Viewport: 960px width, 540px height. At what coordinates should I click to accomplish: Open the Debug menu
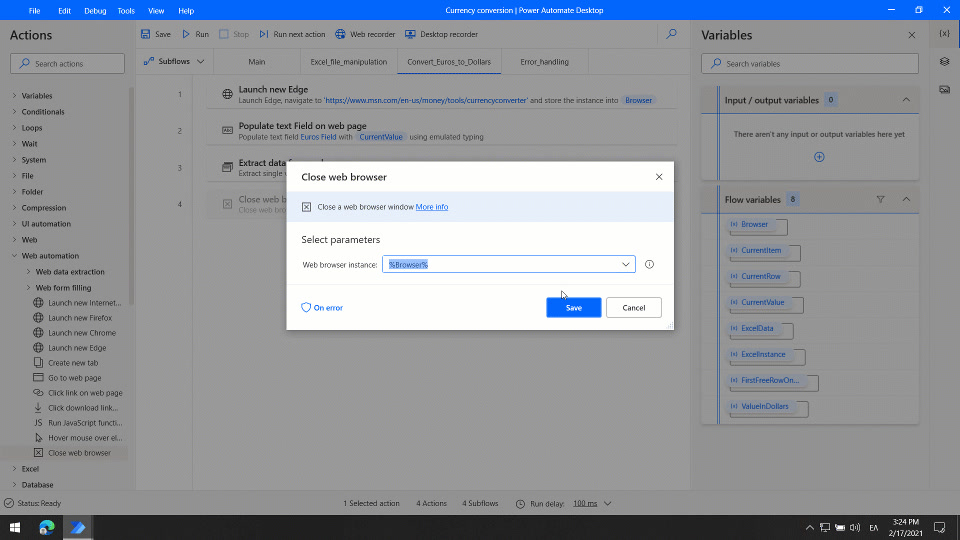[95, 10]
